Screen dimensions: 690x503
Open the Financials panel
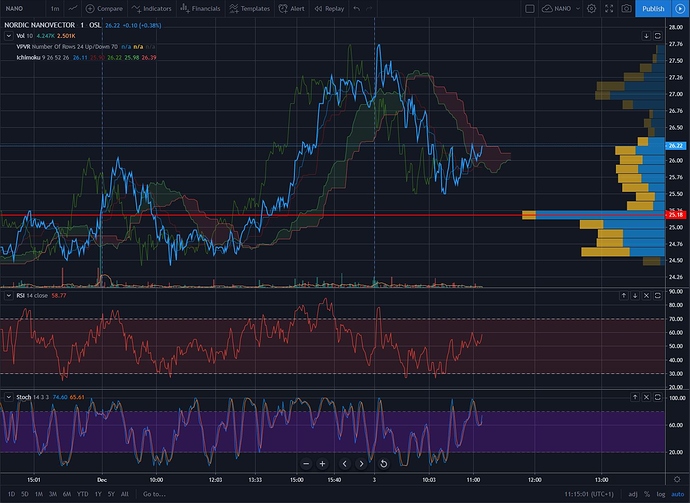[x=200, y=8]
